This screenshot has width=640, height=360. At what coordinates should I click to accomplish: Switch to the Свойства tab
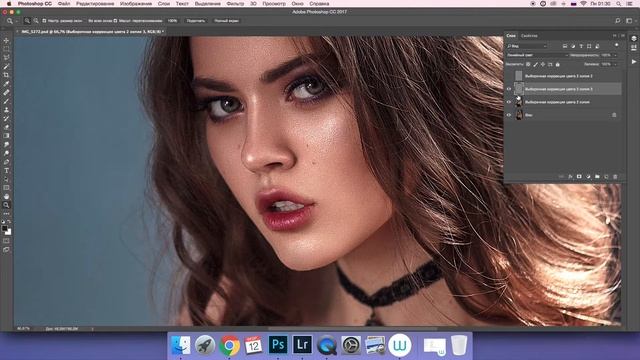point(529,36)
